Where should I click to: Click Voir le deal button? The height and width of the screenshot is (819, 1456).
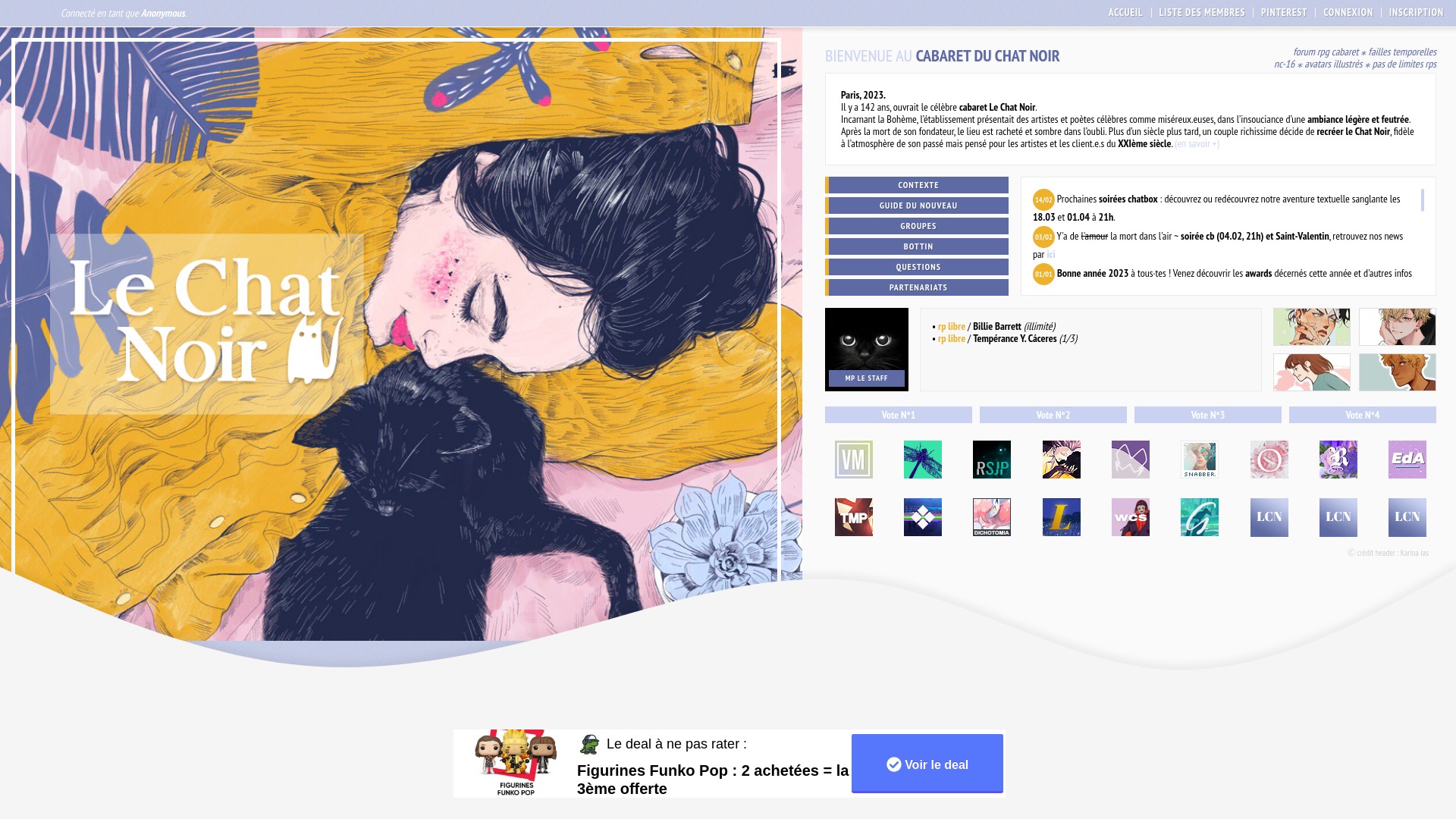point(927,764)
